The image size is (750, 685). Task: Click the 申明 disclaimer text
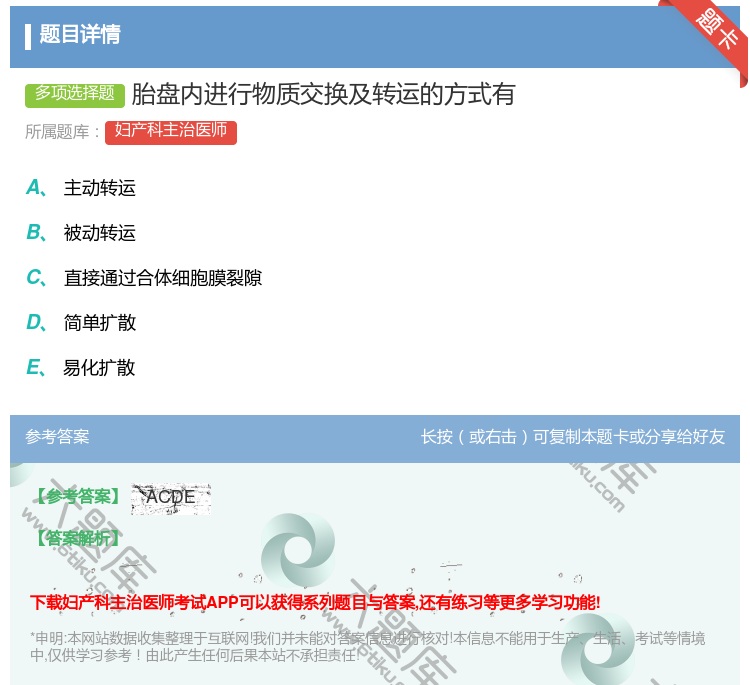(x=367, y=646)
